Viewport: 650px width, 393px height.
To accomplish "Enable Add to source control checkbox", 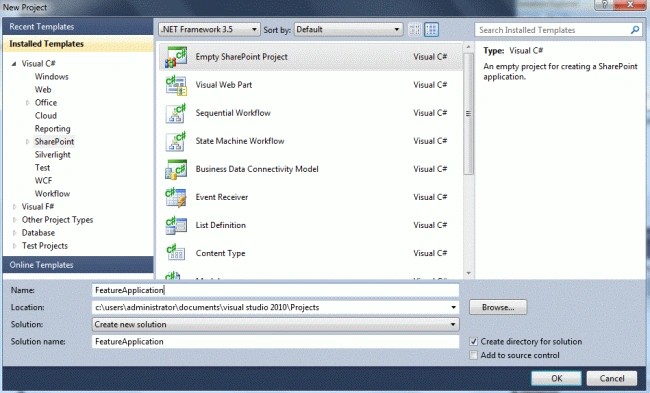I will click(x=473, y=355).
